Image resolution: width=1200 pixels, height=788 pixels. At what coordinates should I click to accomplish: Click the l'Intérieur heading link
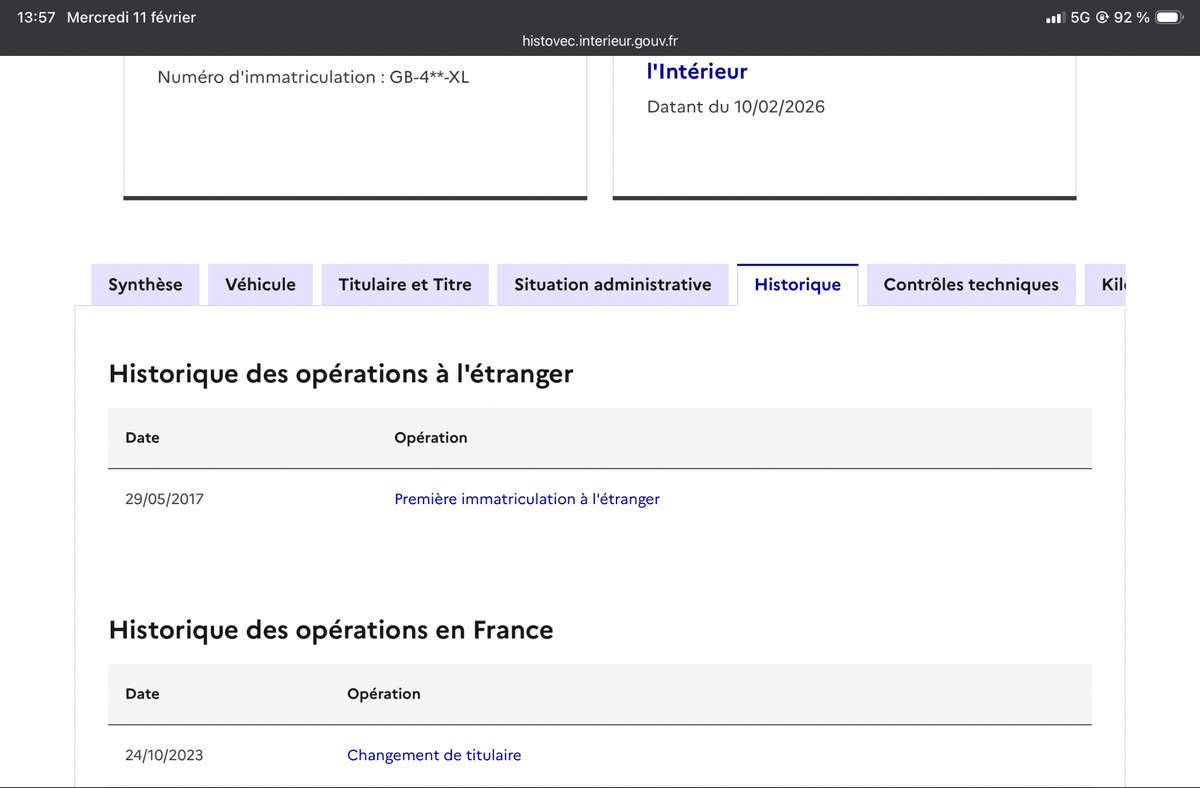coord(697,71)
